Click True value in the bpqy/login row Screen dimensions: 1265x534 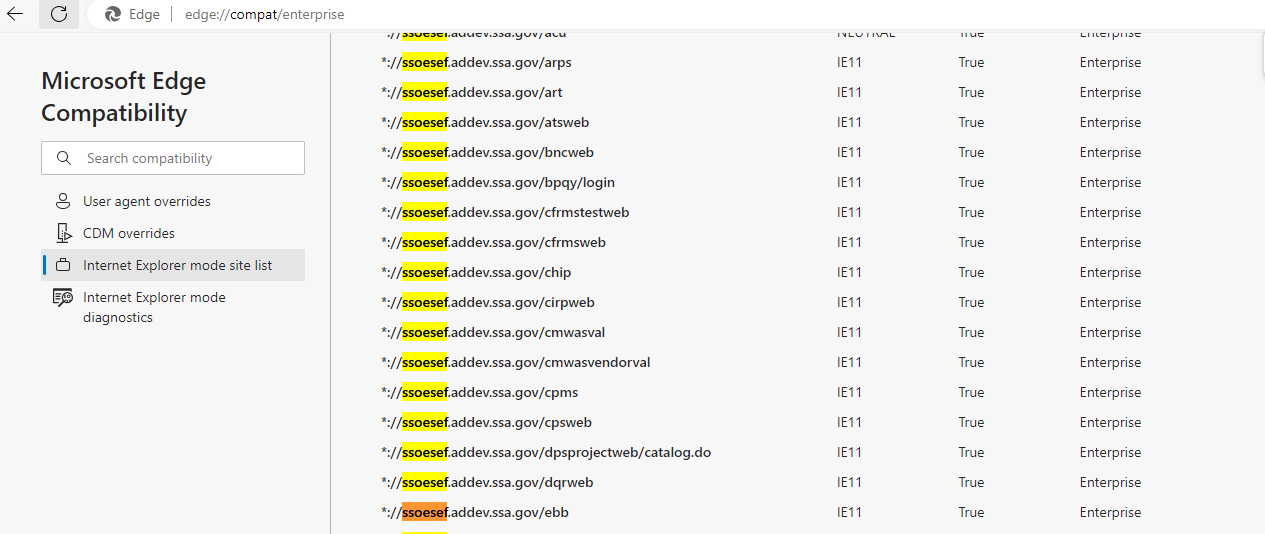[x=971, y=182]
